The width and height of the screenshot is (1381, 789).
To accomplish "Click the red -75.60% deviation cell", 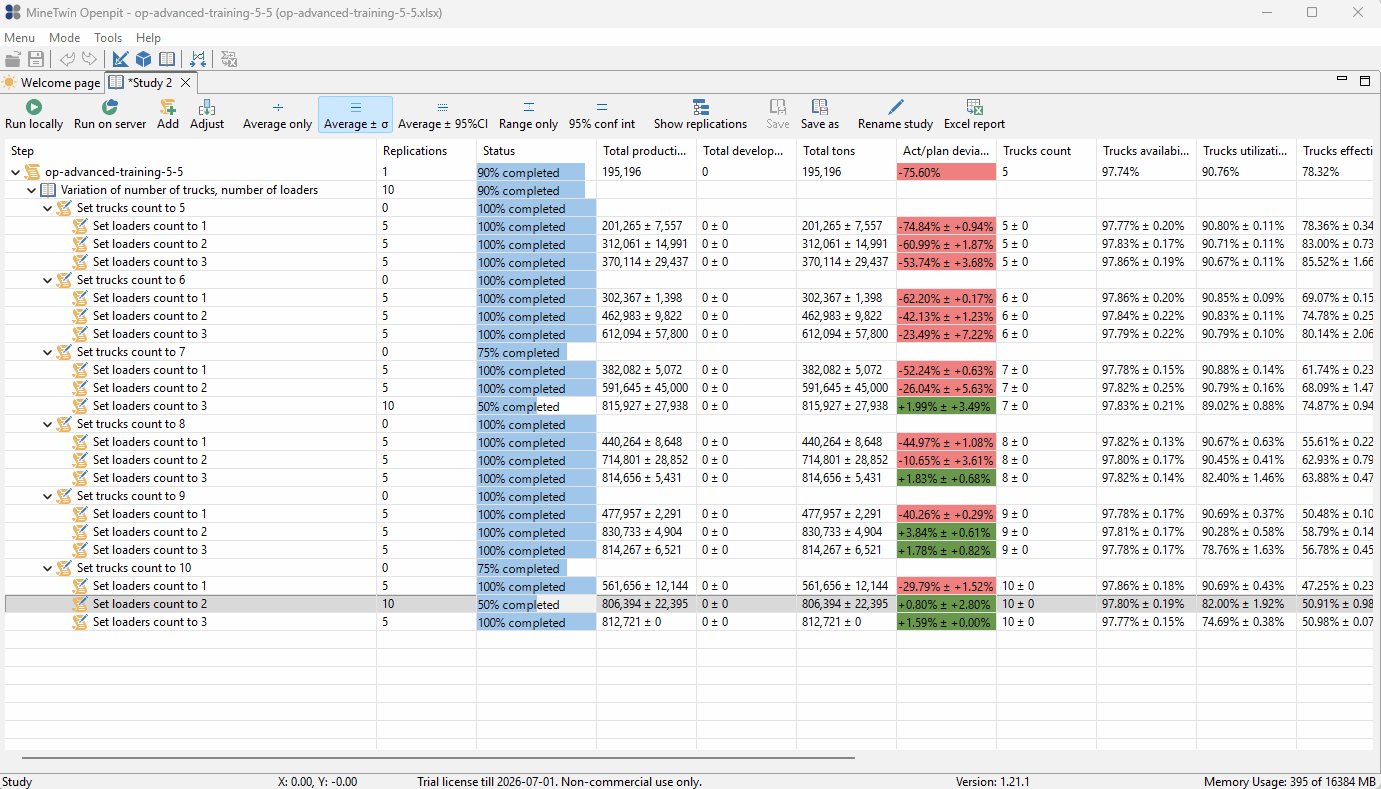I will (x=946, y=172).
